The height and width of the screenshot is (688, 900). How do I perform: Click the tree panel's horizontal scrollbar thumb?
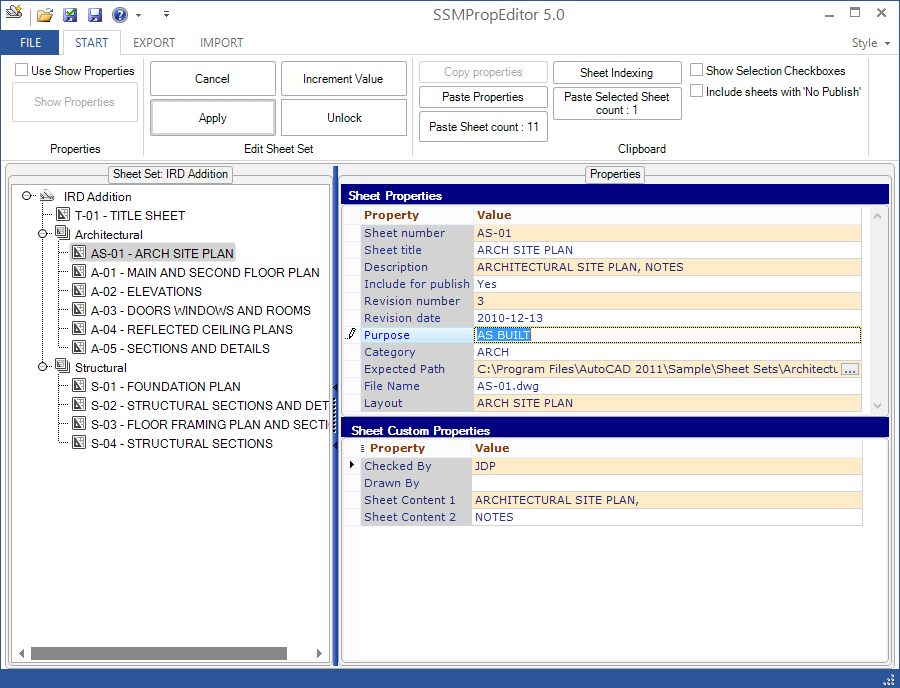coord(158,653)
